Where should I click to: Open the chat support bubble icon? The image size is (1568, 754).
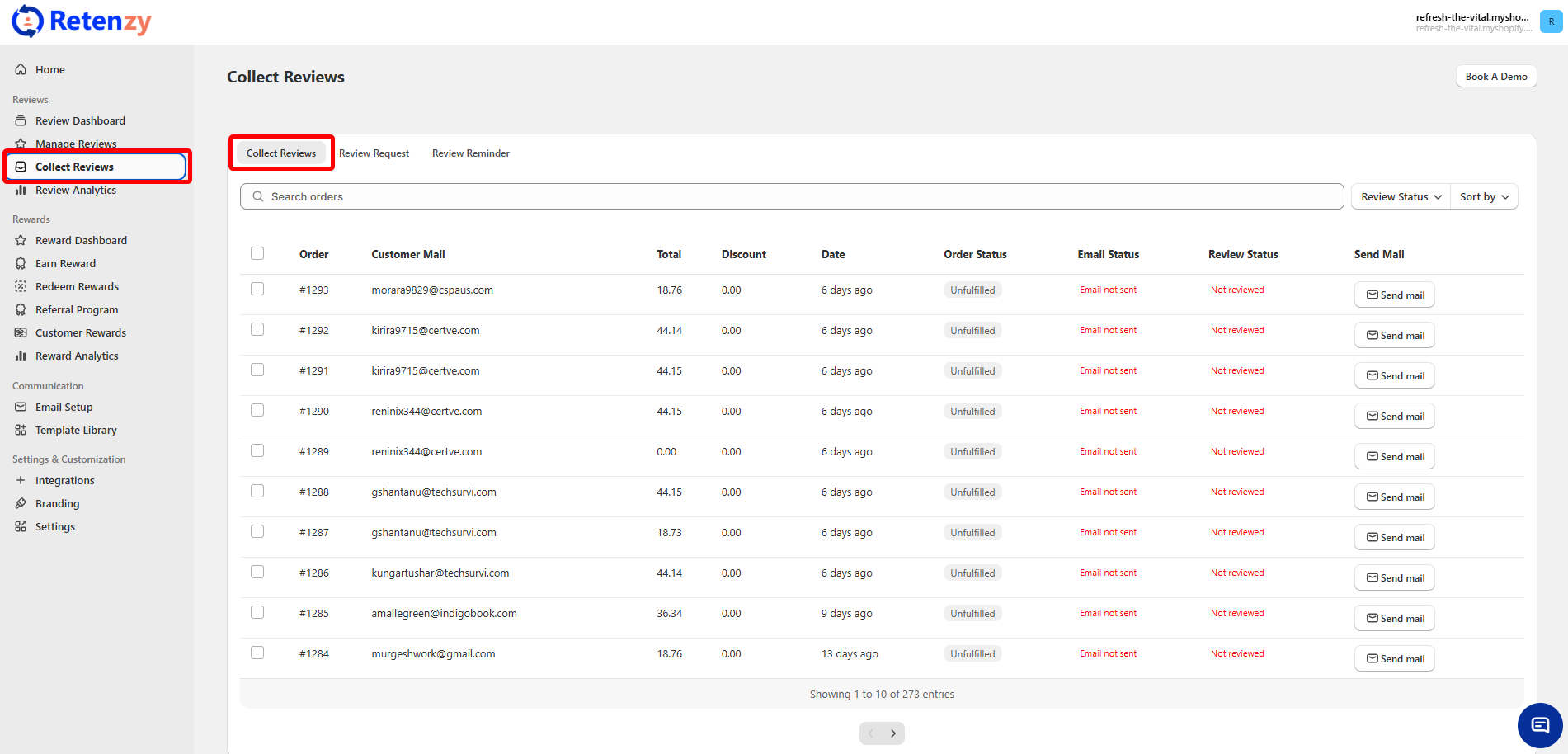1539,725
